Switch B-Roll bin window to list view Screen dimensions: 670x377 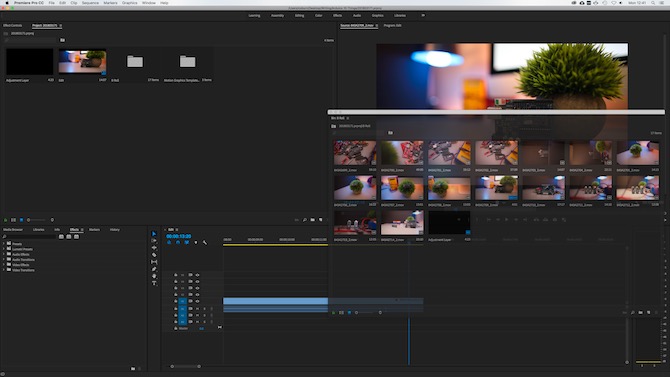(341, 312)
